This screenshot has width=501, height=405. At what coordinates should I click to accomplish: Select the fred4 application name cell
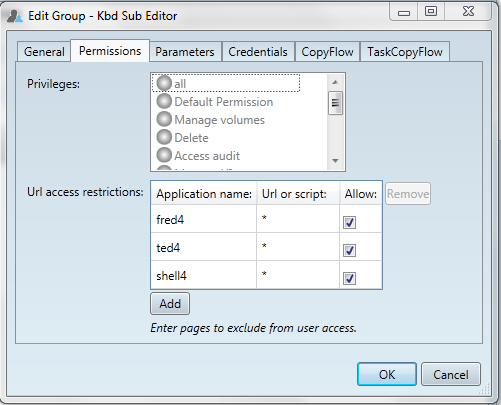[x=204, y=219]
